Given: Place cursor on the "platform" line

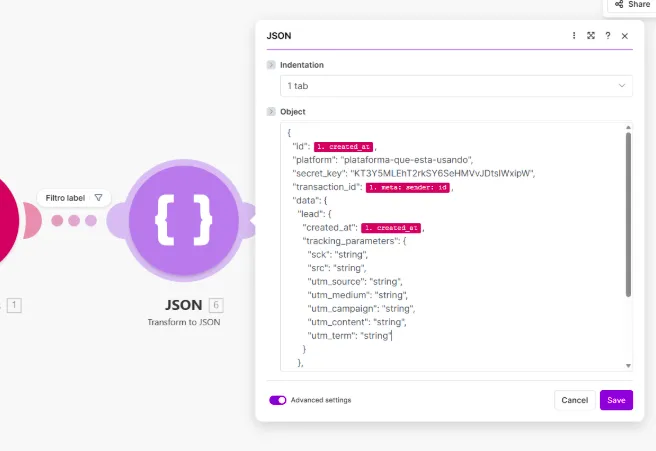Looking at the screenshot, I should click(x=382, y=160).
